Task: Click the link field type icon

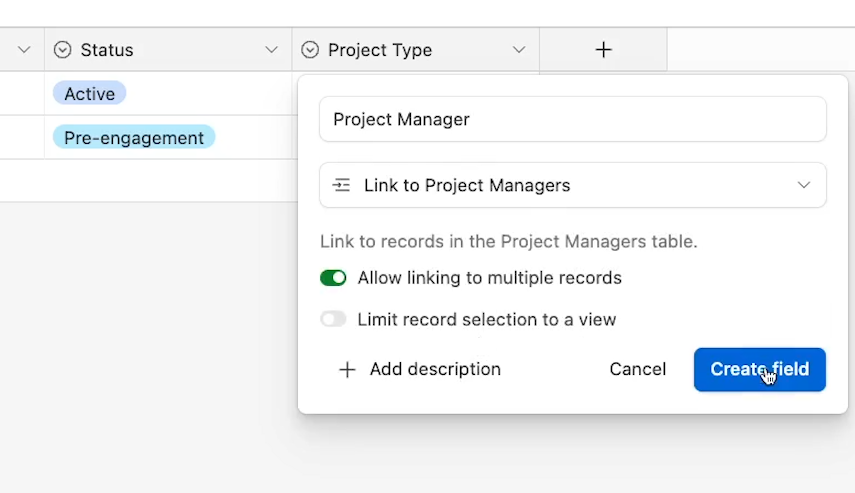Action: click(341, 185)
